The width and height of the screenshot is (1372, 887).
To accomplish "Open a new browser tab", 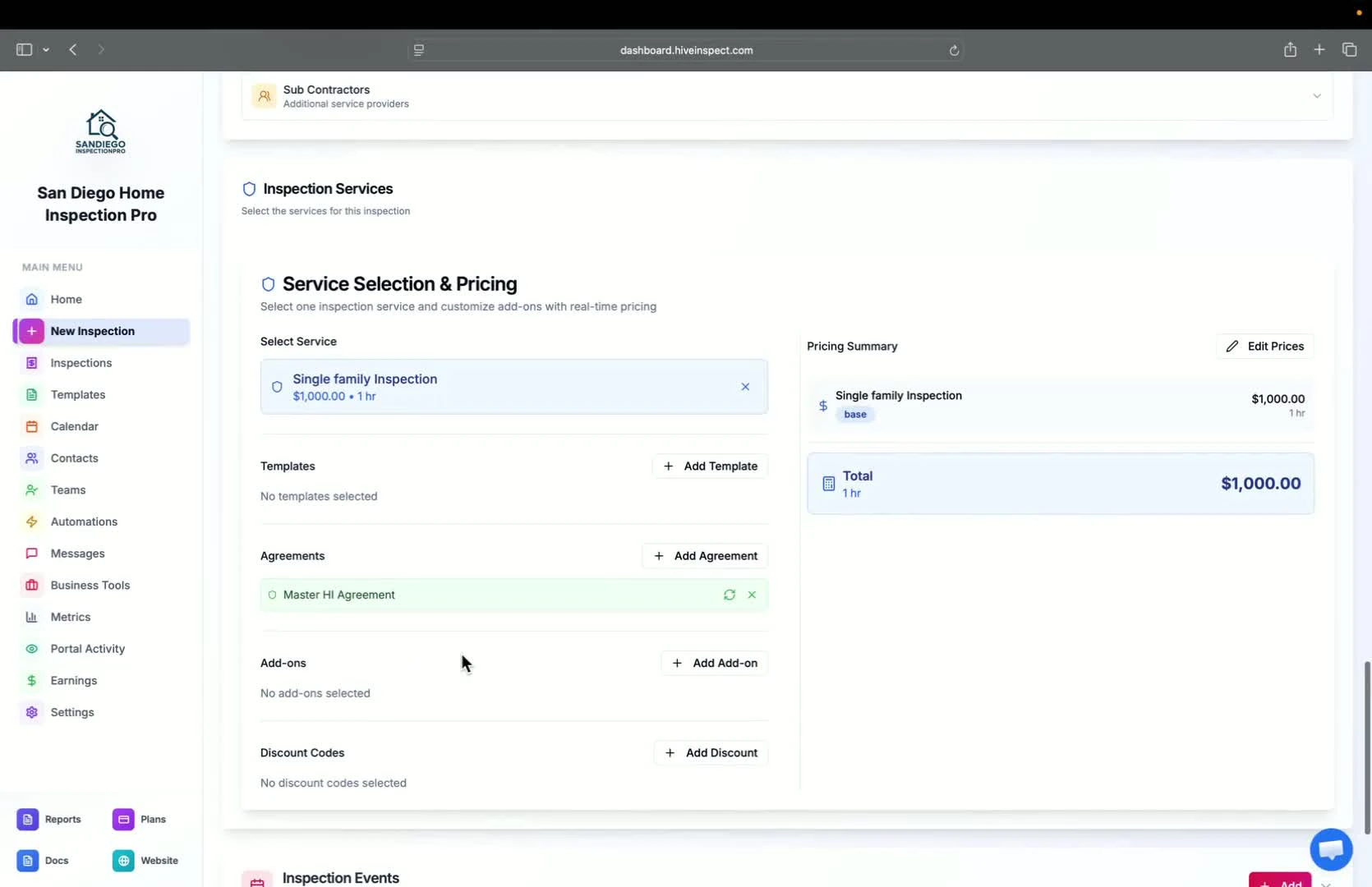I will click(x=1319, y=50).
